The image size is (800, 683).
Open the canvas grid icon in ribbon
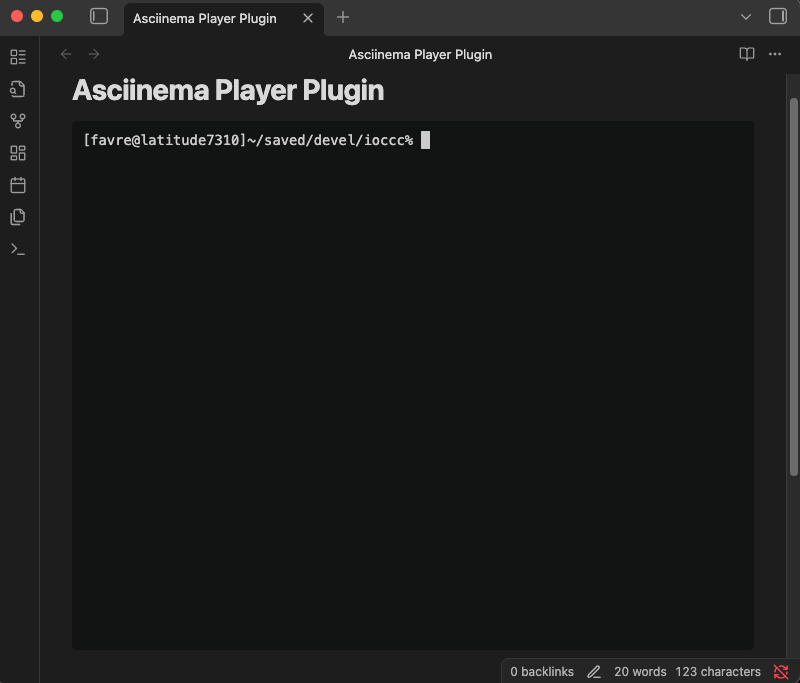click(x=18, y=153)
